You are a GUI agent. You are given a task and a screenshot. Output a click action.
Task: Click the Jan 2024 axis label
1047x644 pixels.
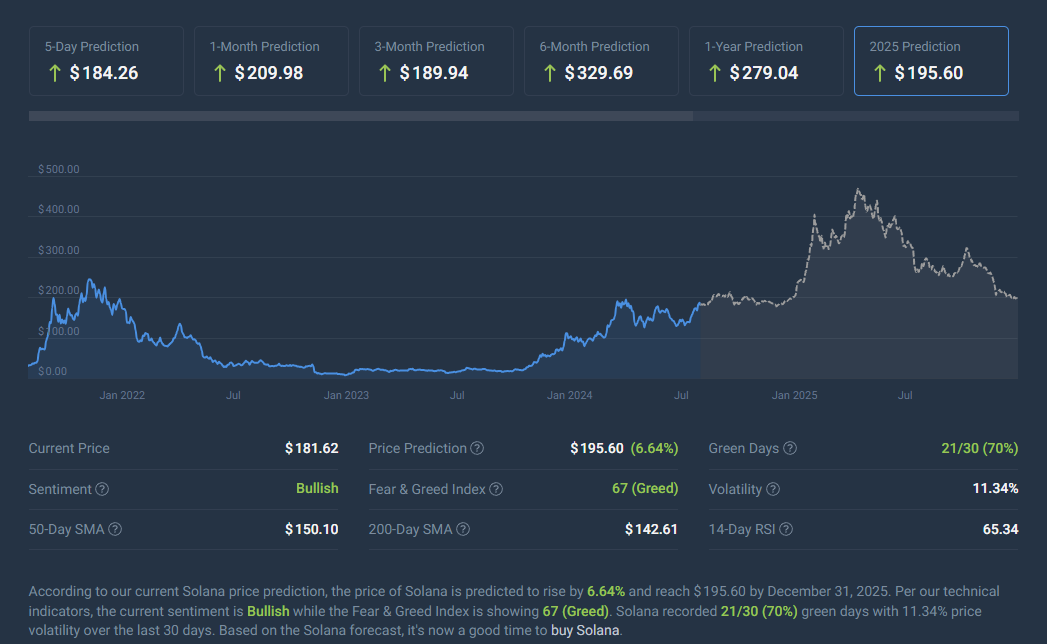(570, 395)
